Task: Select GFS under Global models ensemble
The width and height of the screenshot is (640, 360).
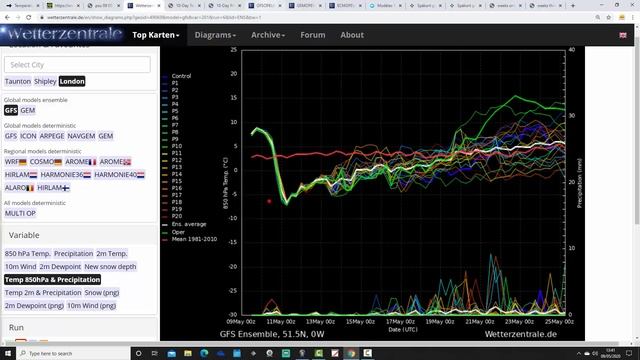Action: (x=11, y=110)
